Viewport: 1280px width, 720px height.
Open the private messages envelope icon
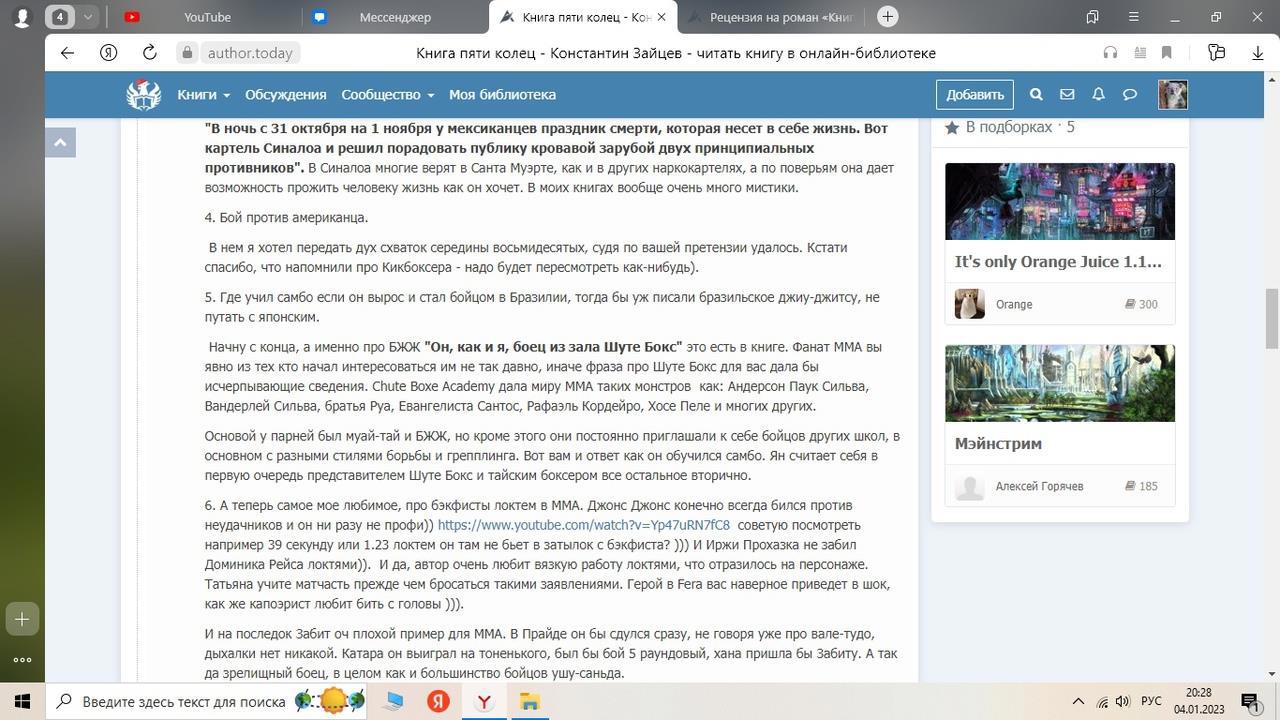tap(1067, 94)
